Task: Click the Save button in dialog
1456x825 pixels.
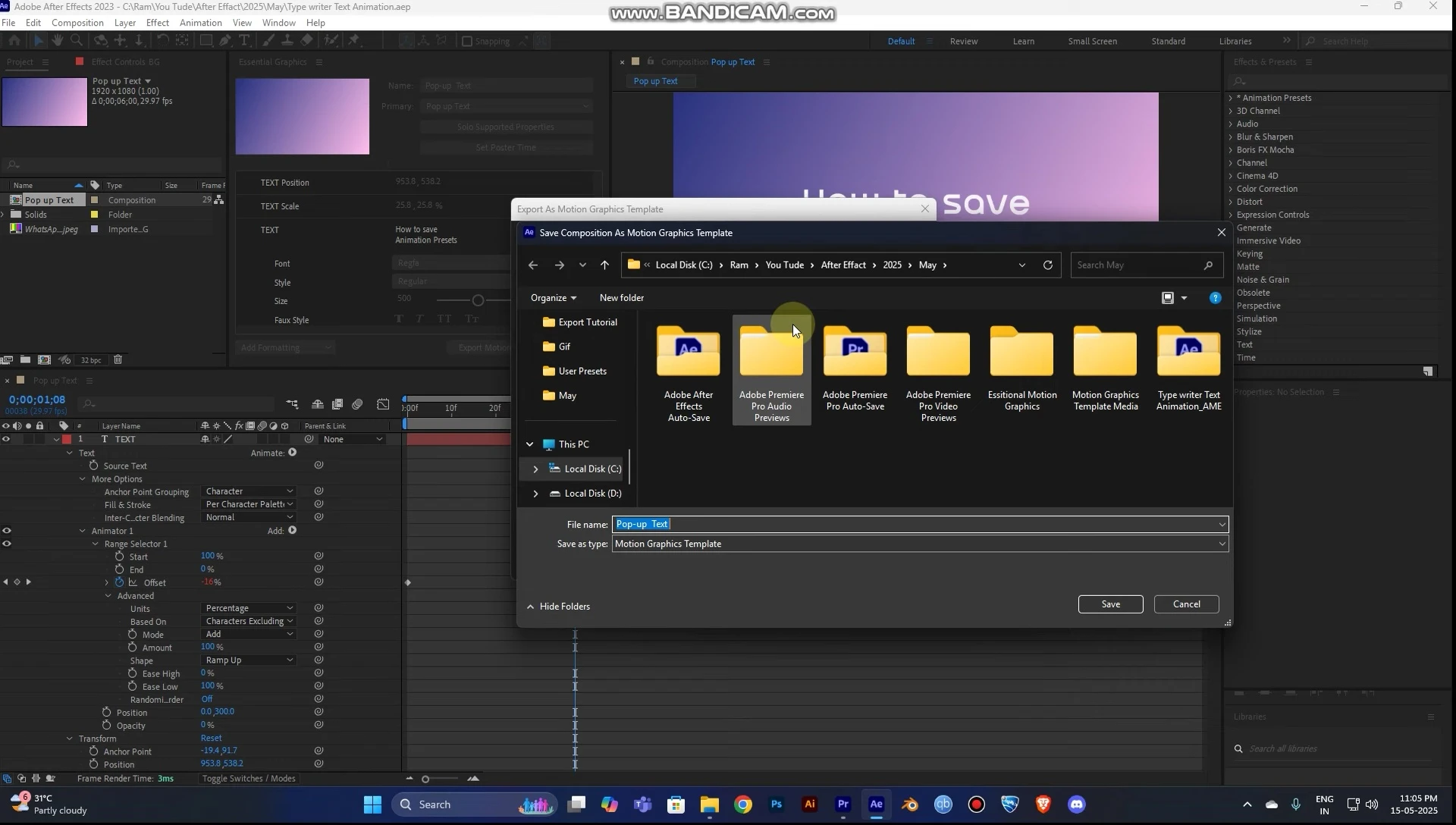Action: point(1110,604)
